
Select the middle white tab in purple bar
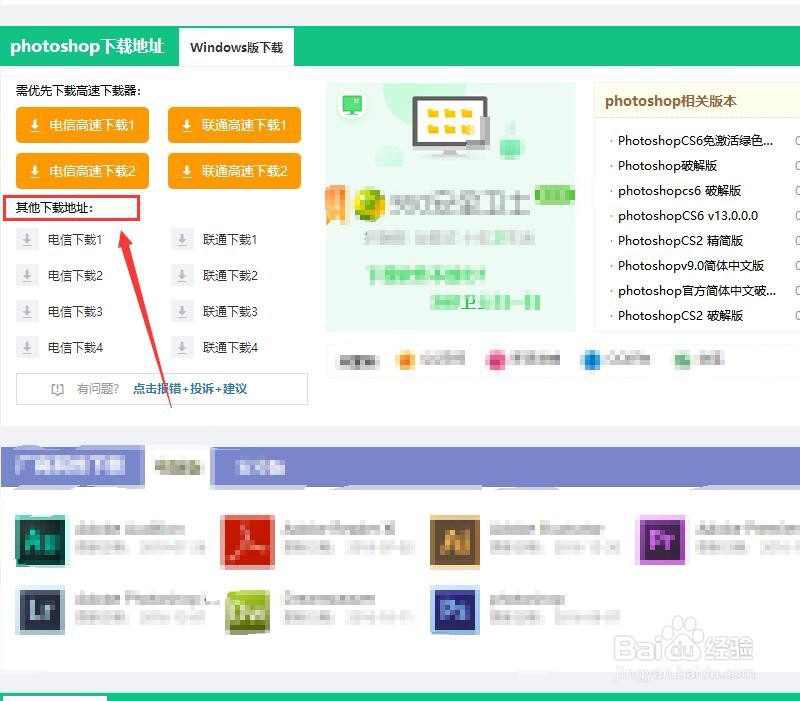point(178,466)
